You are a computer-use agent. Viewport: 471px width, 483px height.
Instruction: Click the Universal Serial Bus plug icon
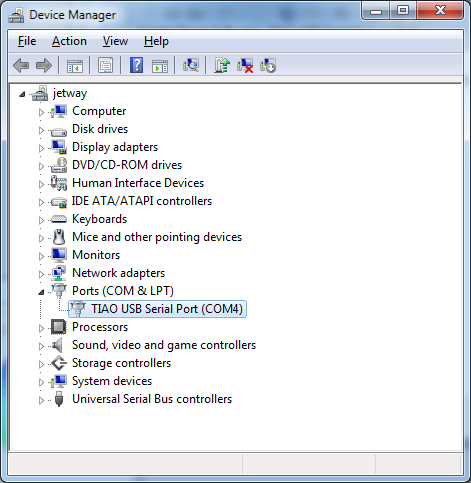59,399
